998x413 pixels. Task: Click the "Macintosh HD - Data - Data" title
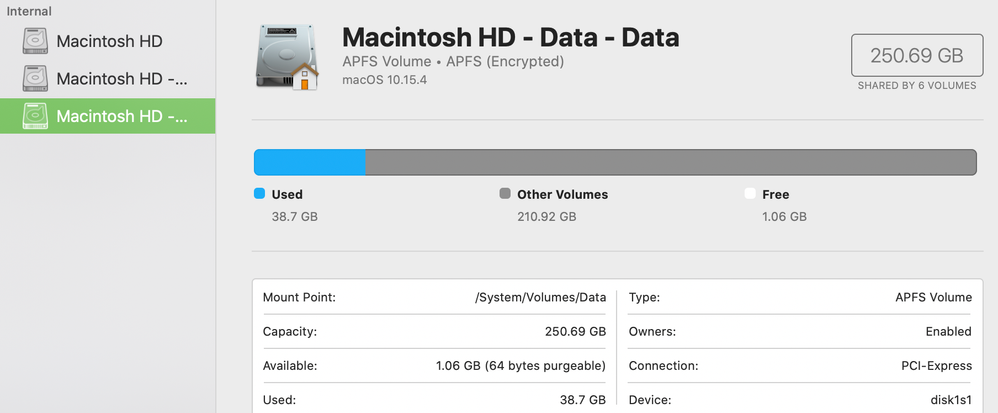coord(510,38)
